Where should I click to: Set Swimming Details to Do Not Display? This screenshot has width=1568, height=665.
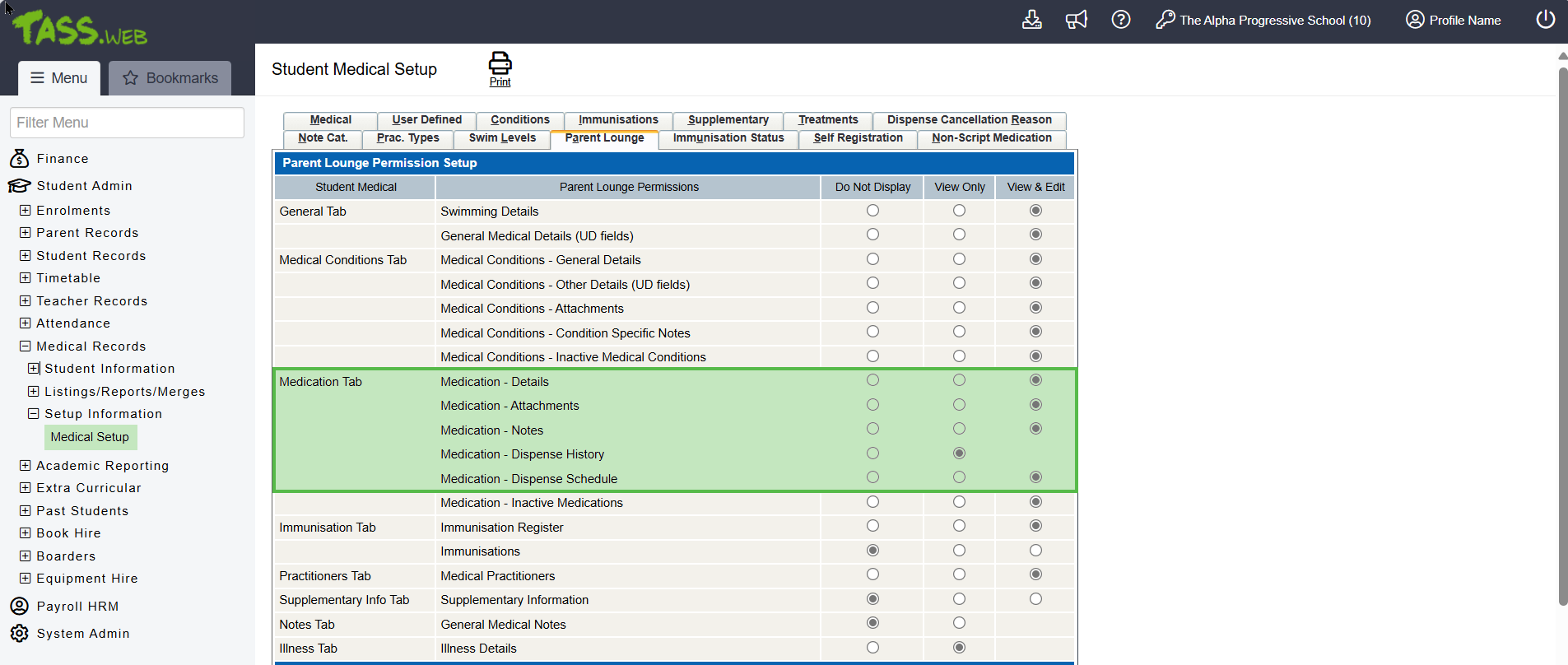tap(872, 211)
